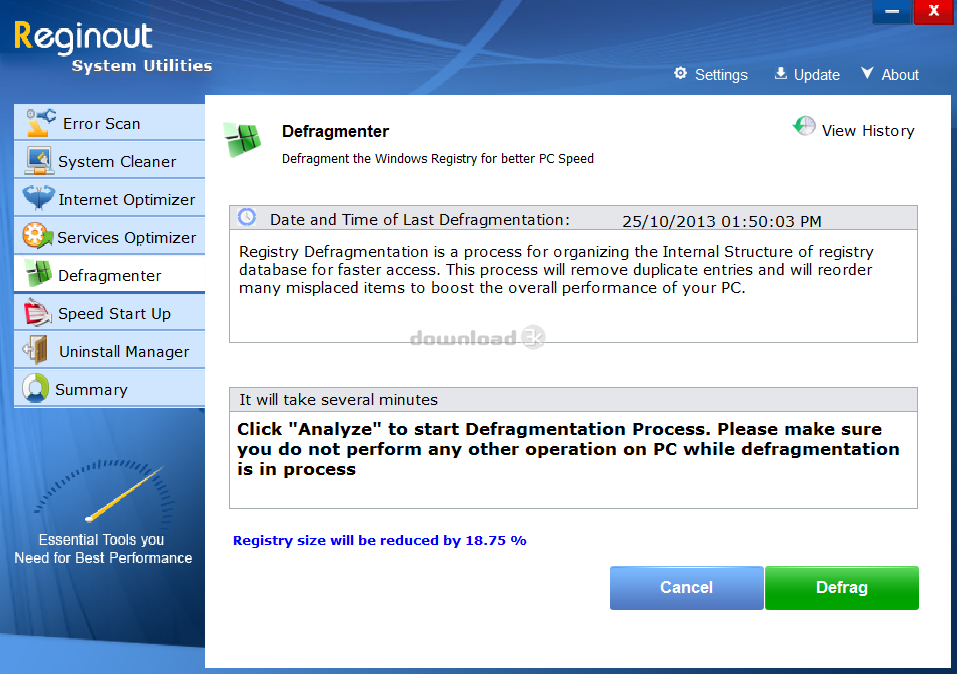Click the Uninstall Manager door icon

point(38,351)
